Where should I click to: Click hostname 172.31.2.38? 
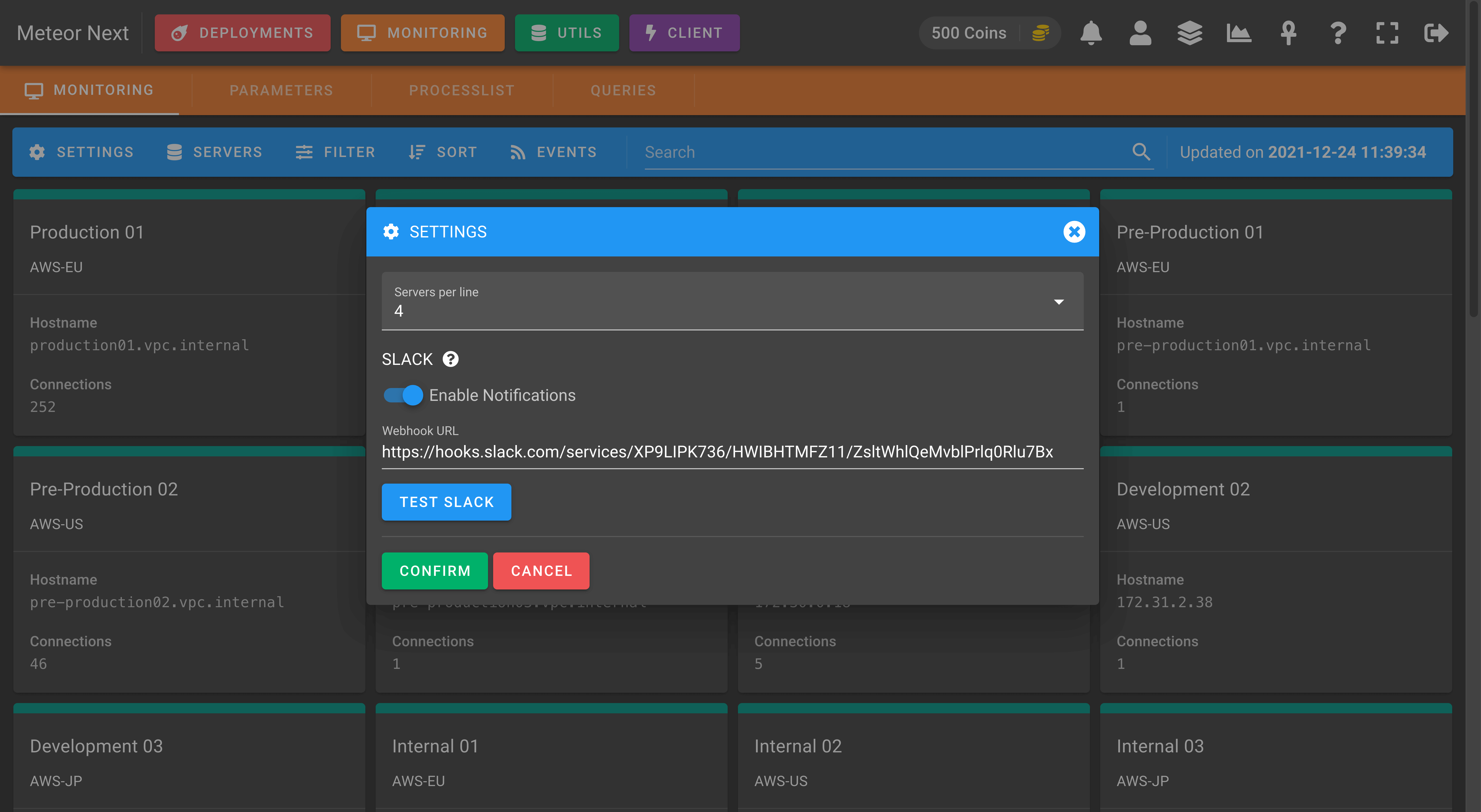[1164, 602]
